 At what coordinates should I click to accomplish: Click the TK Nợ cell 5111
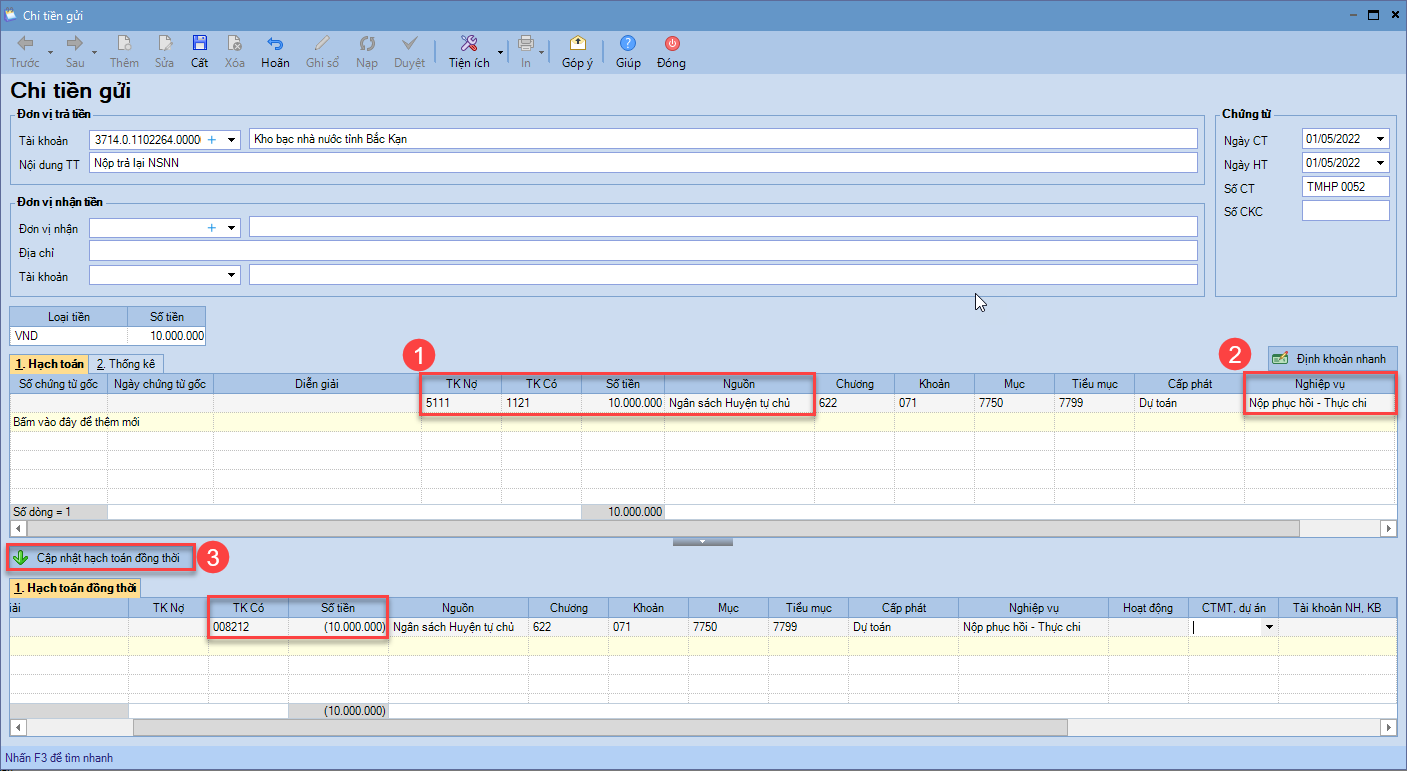[x=461, y=403]
